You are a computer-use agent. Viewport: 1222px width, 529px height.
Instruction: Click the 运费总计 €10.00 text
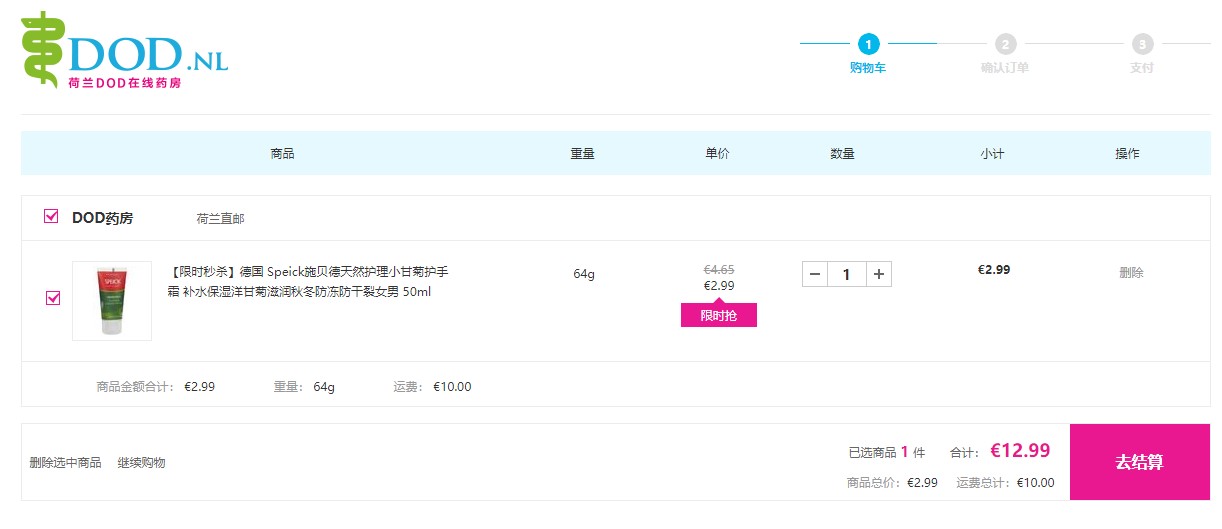coord(1005,483)
